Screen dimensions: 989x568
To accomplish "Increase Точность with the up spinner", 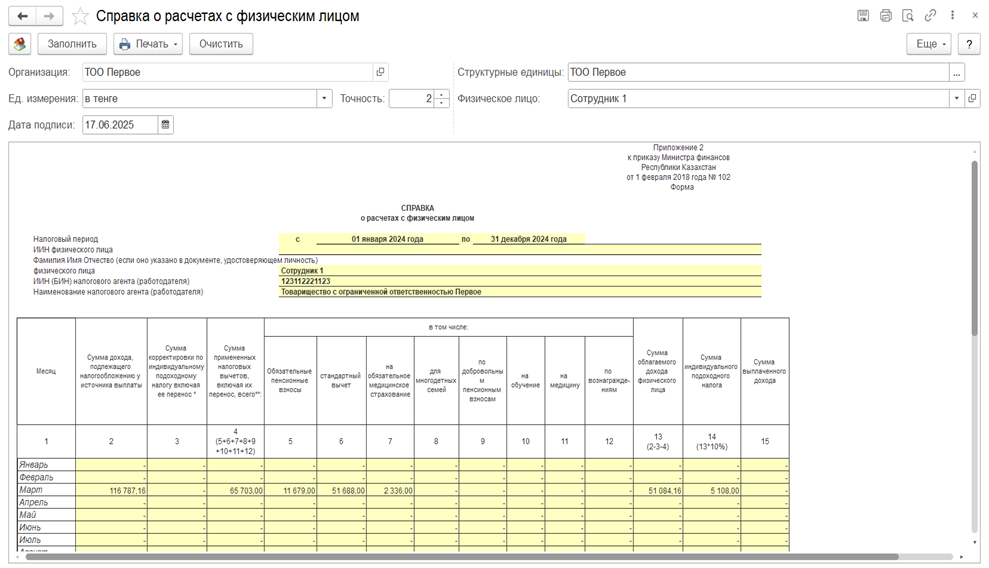I will pos(442,95).
